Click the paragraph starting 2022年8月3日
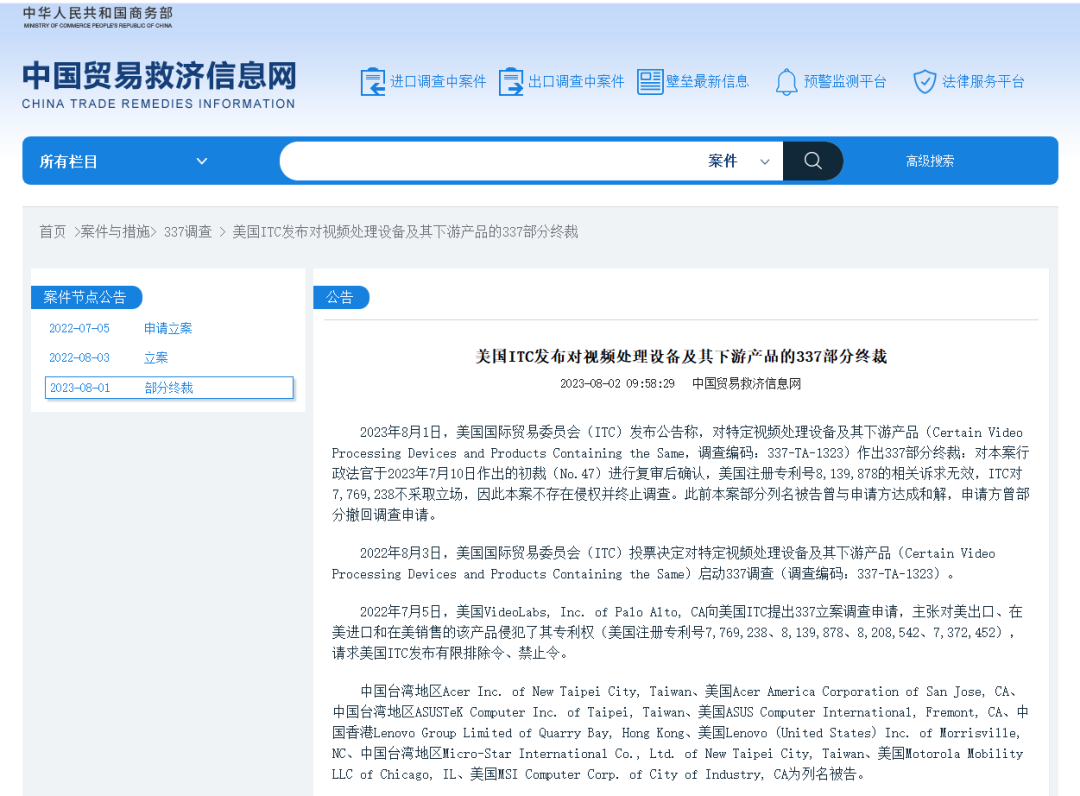The image size is (1080, 796). click(x=663, y=563)
